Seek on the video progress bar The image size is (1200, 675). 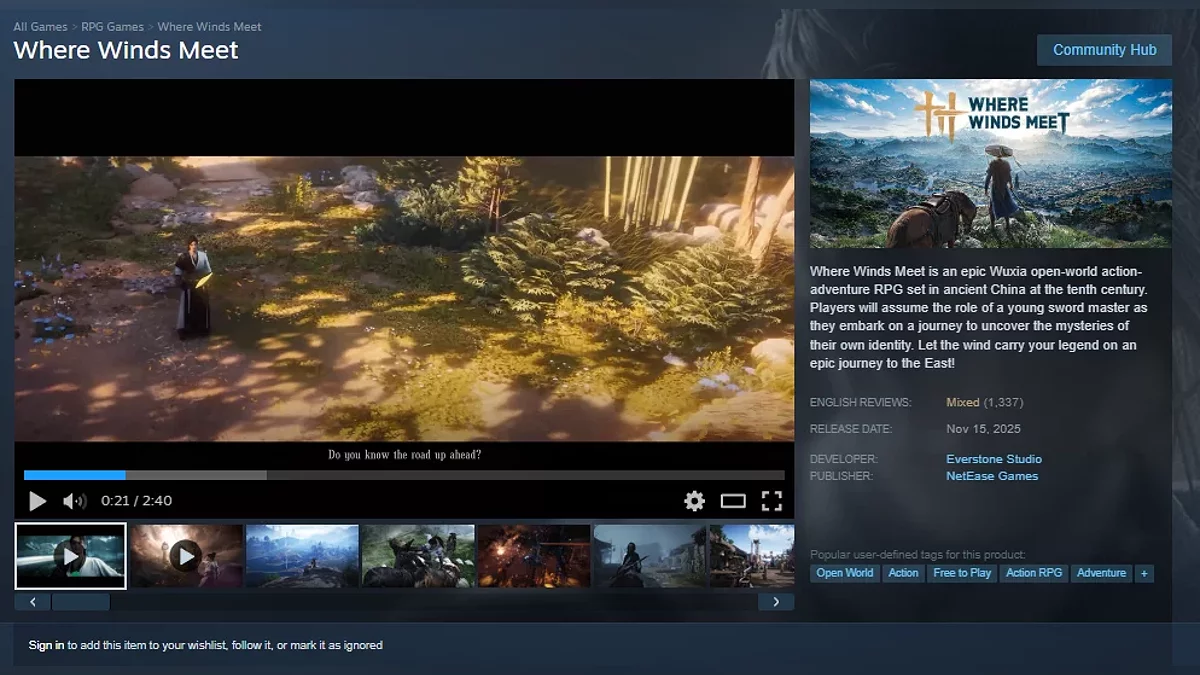click(404, 475)
